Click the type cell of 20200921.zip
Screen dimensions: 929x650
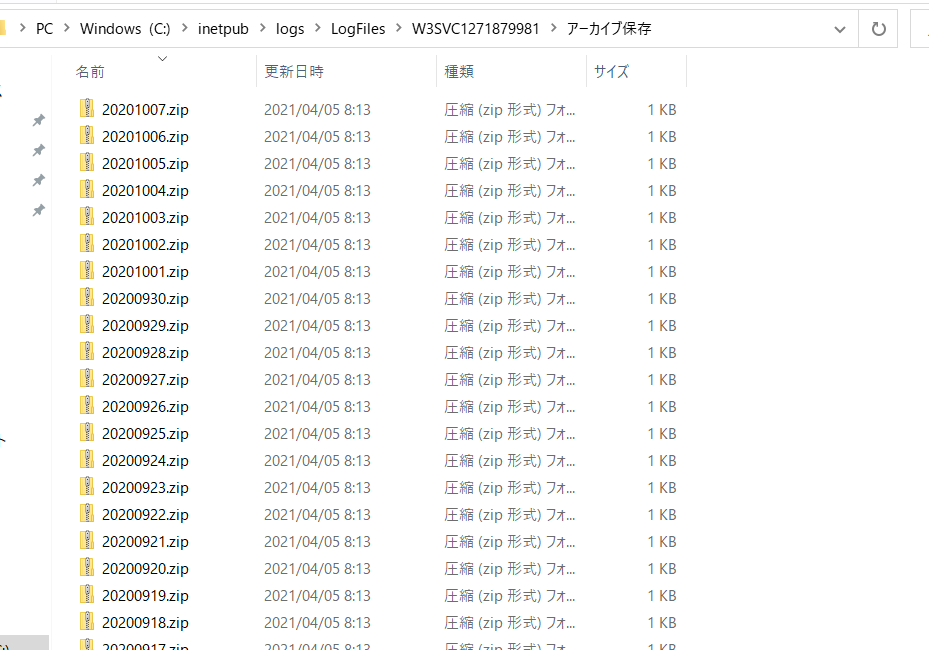(510, 542)
